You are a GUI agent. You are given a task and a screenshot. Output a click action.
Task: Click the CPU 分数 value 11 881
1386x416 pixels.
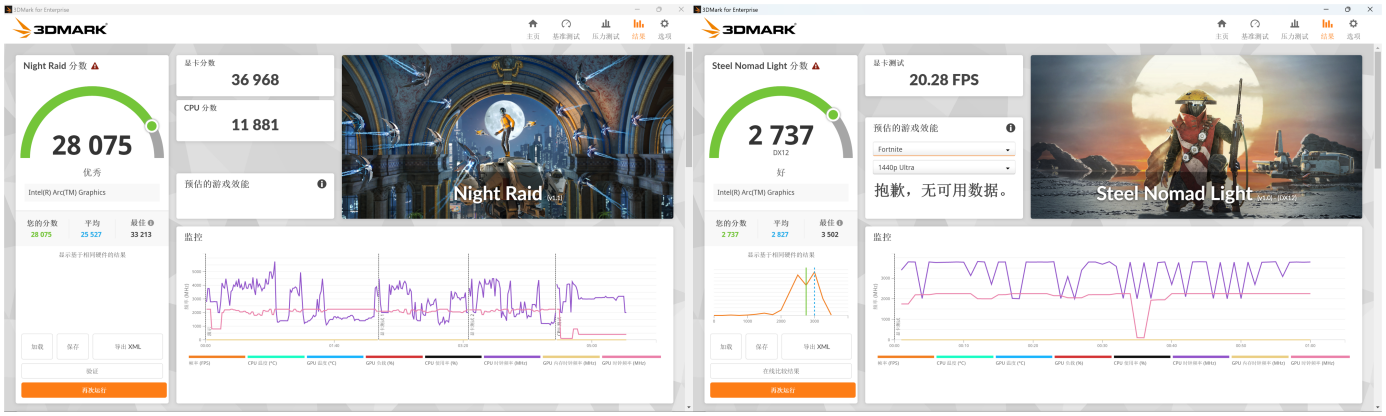(255, 125)
